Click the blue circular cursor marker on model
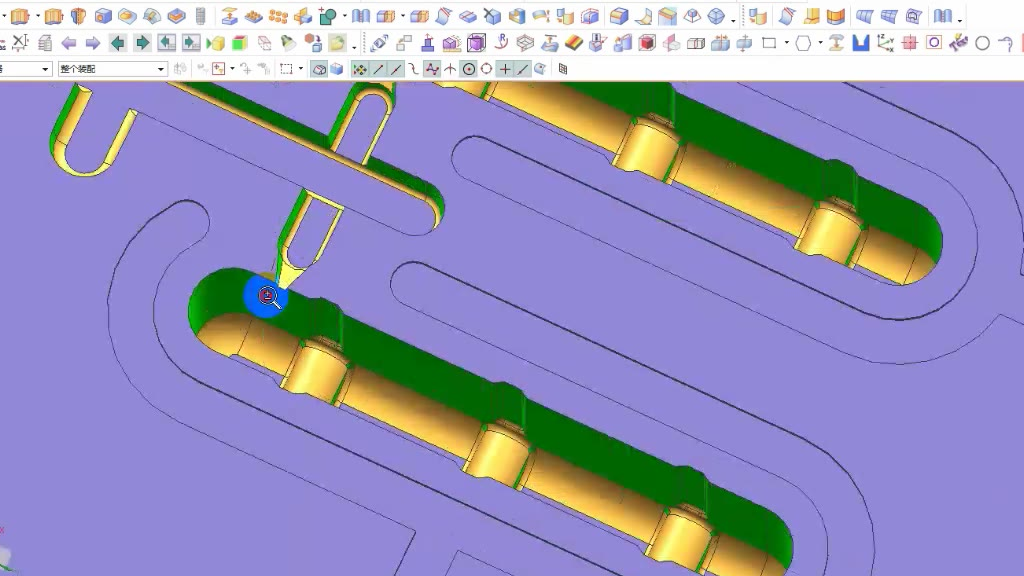 point(266,297)
